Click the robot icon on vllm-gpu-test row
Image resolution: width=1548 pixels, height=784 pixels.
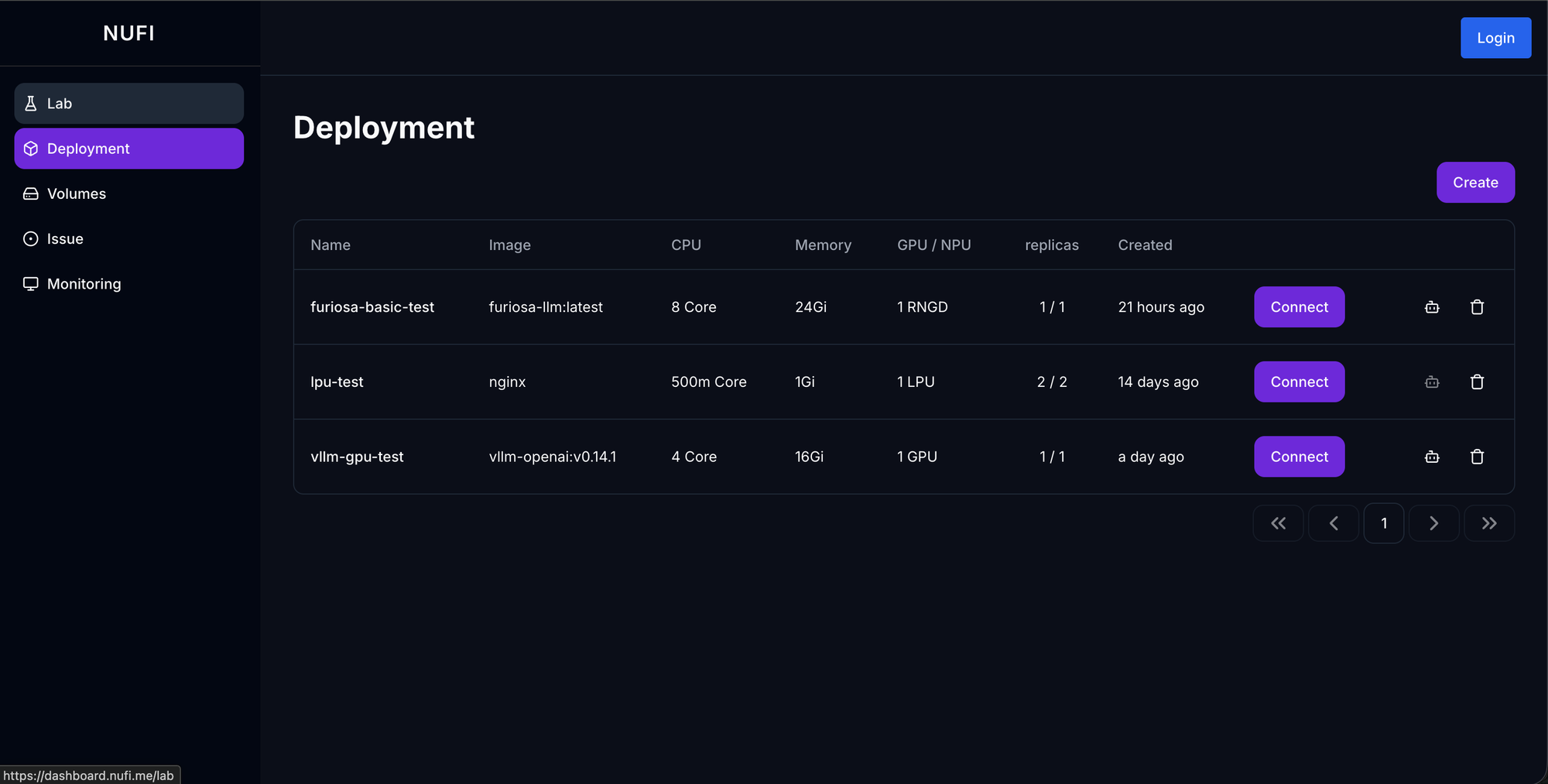pyautogui.click(x=1431, y=457)
